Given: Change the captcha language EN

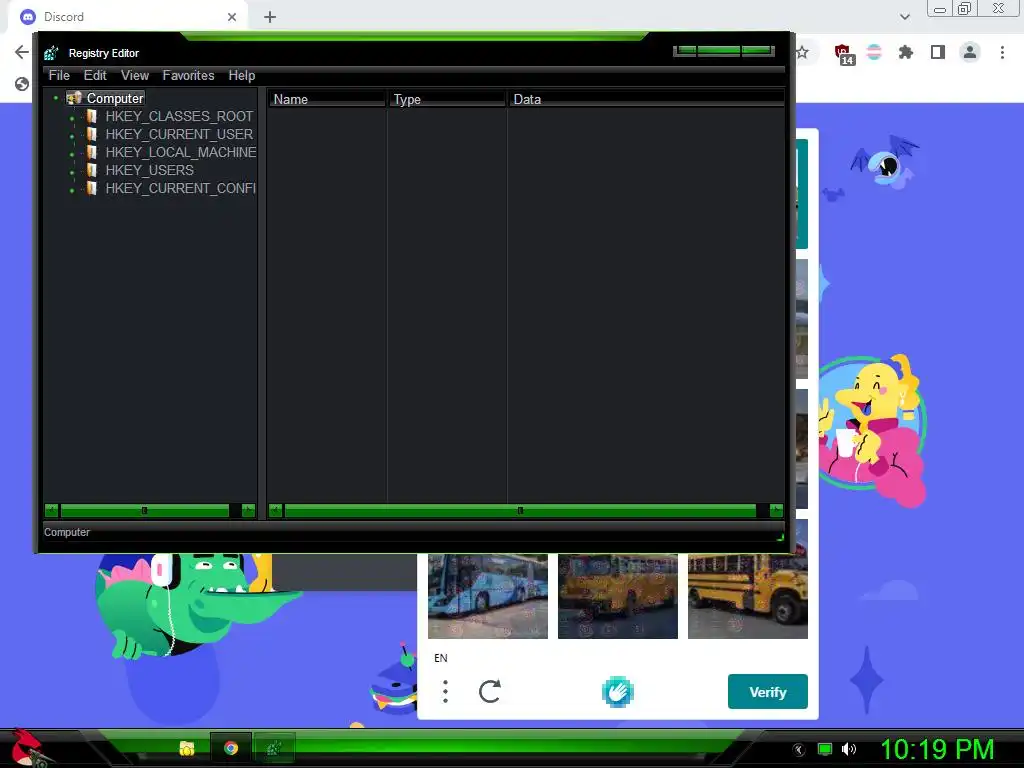Looking at the screenshot, I should (441, 658).
